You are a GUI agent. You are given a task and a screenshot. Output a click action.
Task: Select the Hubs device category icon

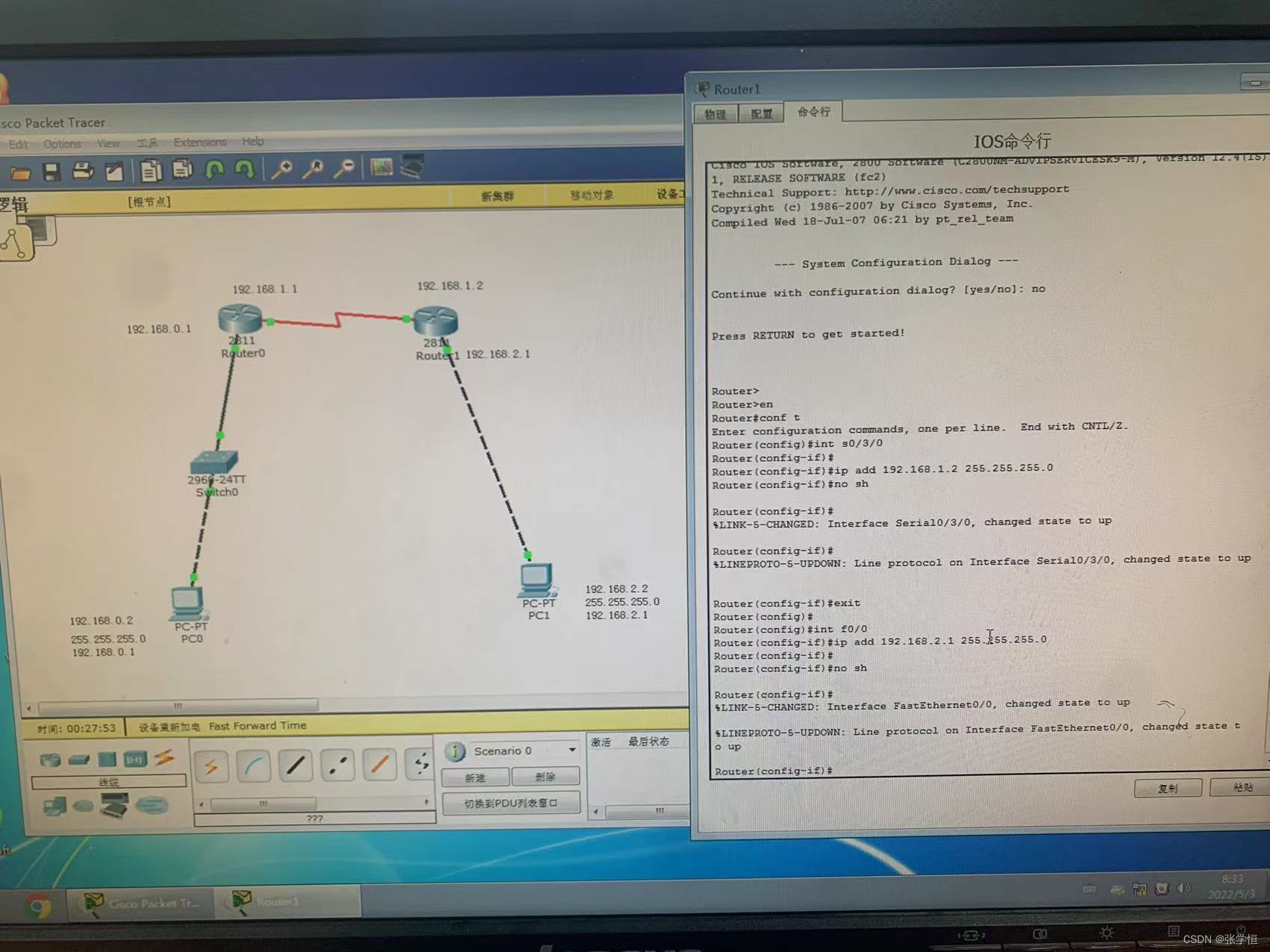coord(107,759)
